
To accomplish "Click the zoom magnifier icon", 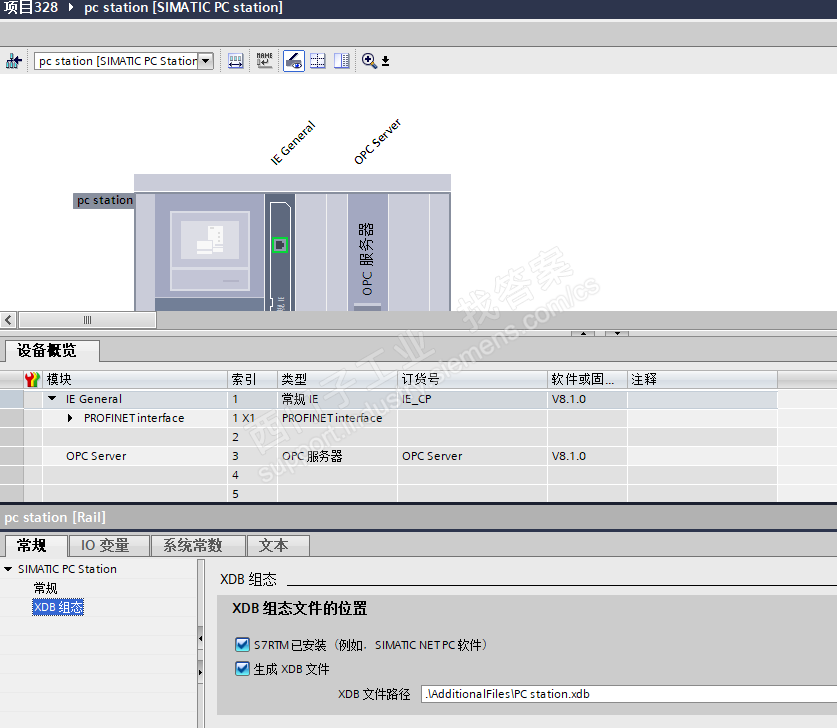I will (x=368, y=61).
